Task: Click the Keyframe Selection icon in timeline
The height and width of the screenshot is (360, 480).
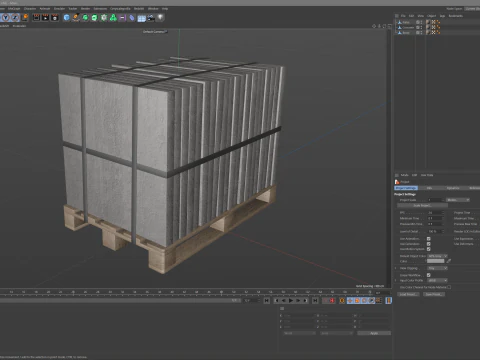Action: [x=342, y=301]
